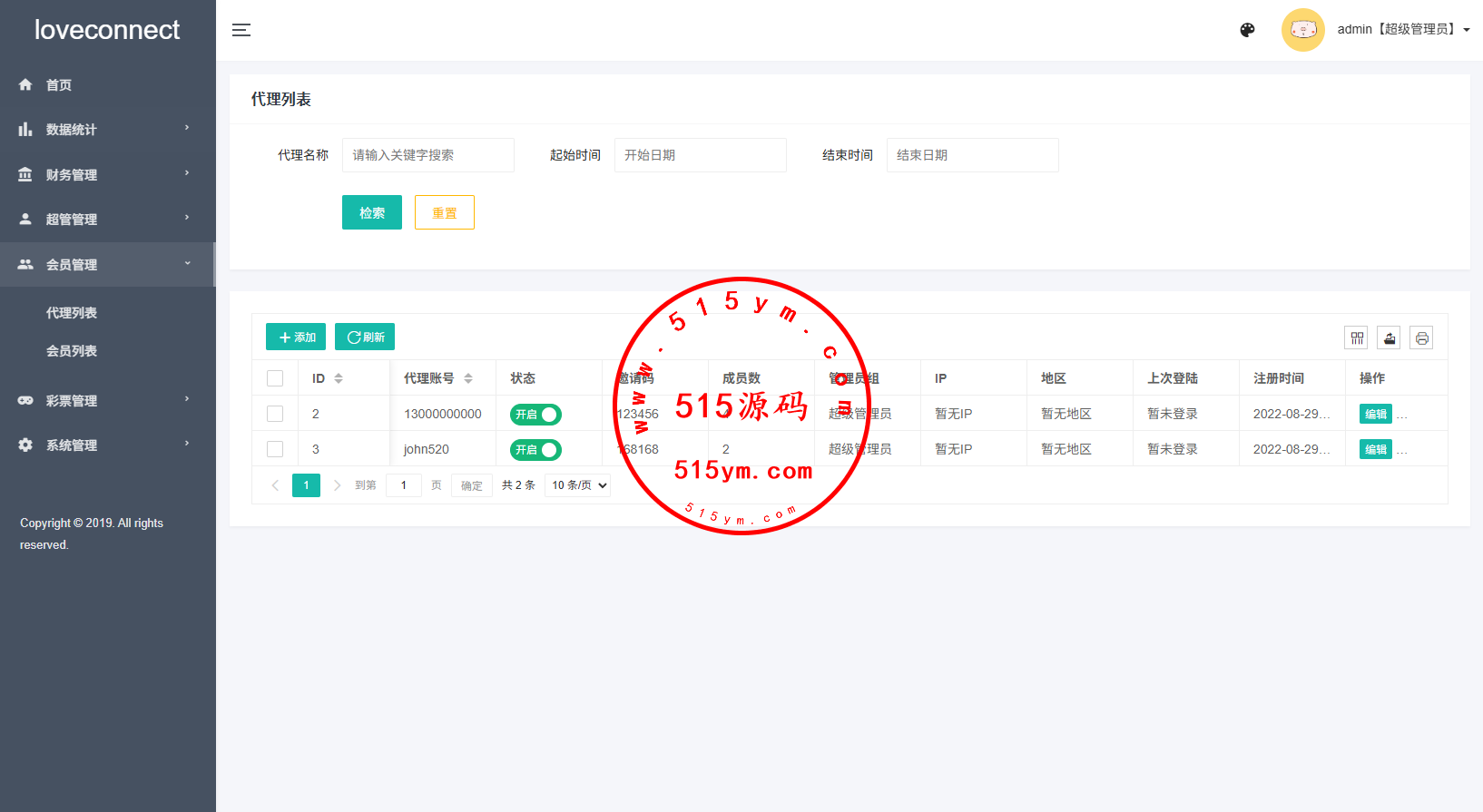Sort table by ID column arrows
Image resolution: width=1483 pixels, height=812 pixels.
[x=339, y=378]
